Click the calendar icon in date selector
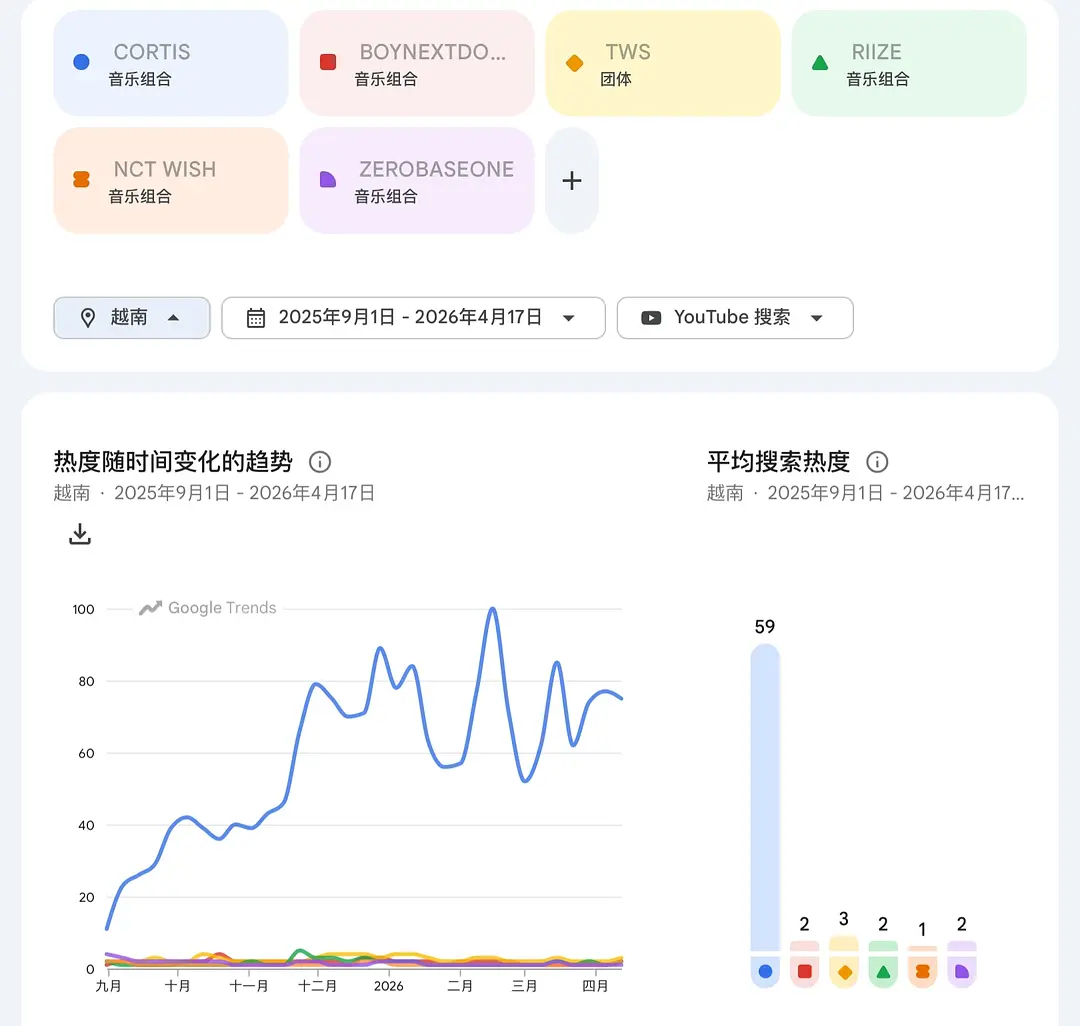The height and width of the screenshot is (1026, 1080). click(x=256, y=318)
